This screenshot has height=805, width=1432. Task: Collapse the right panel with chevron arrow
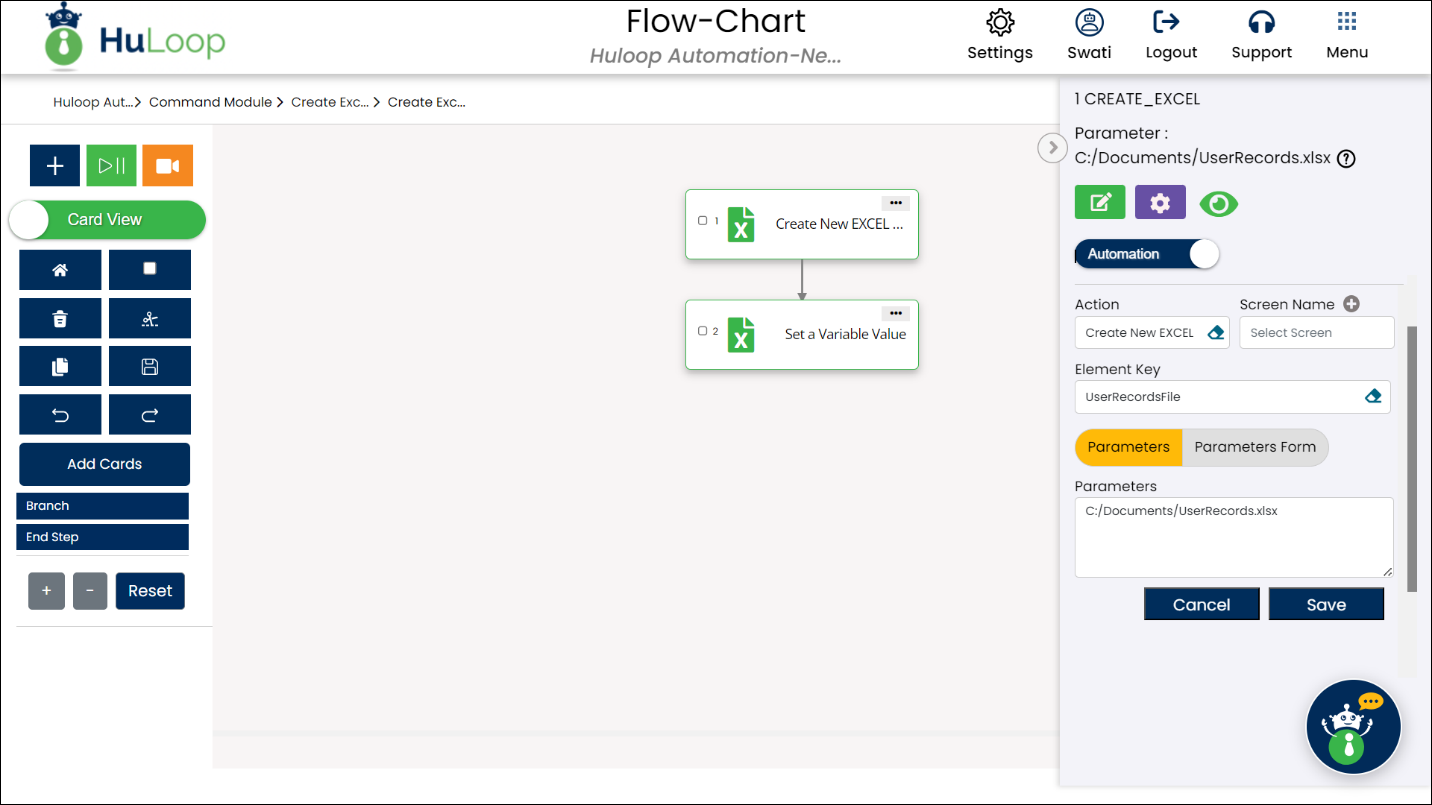pos(1052,148)
